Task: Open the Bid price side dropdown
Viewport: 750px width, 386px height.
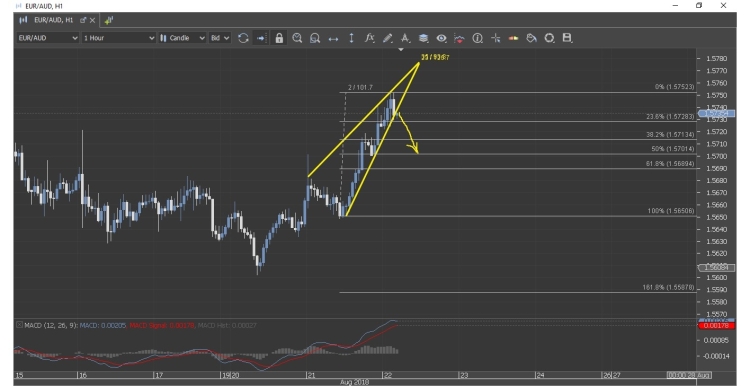Action: click(x=220, y=38)
